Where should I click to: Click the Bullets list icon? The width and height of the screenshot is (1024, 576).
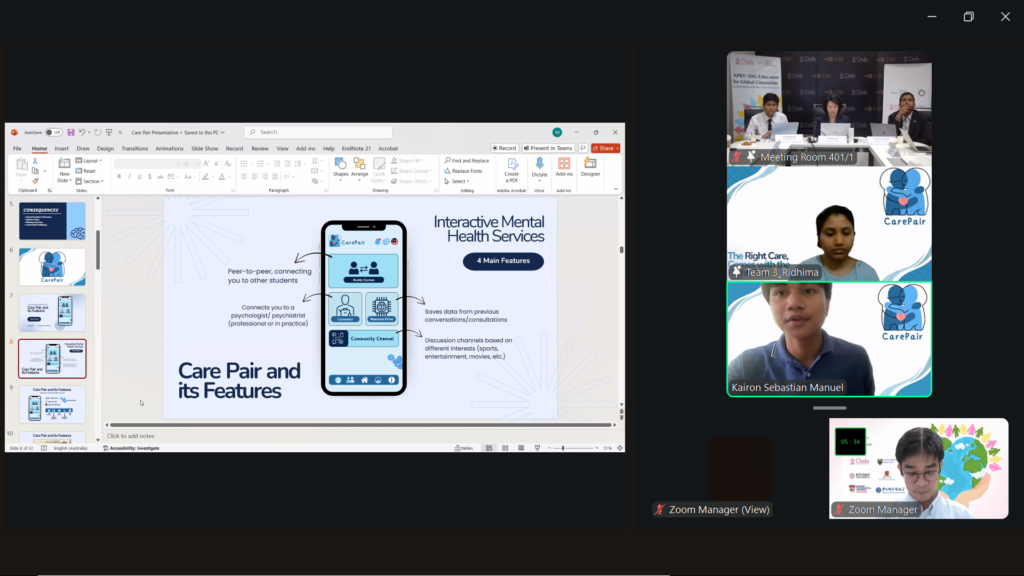click(244, 163)
